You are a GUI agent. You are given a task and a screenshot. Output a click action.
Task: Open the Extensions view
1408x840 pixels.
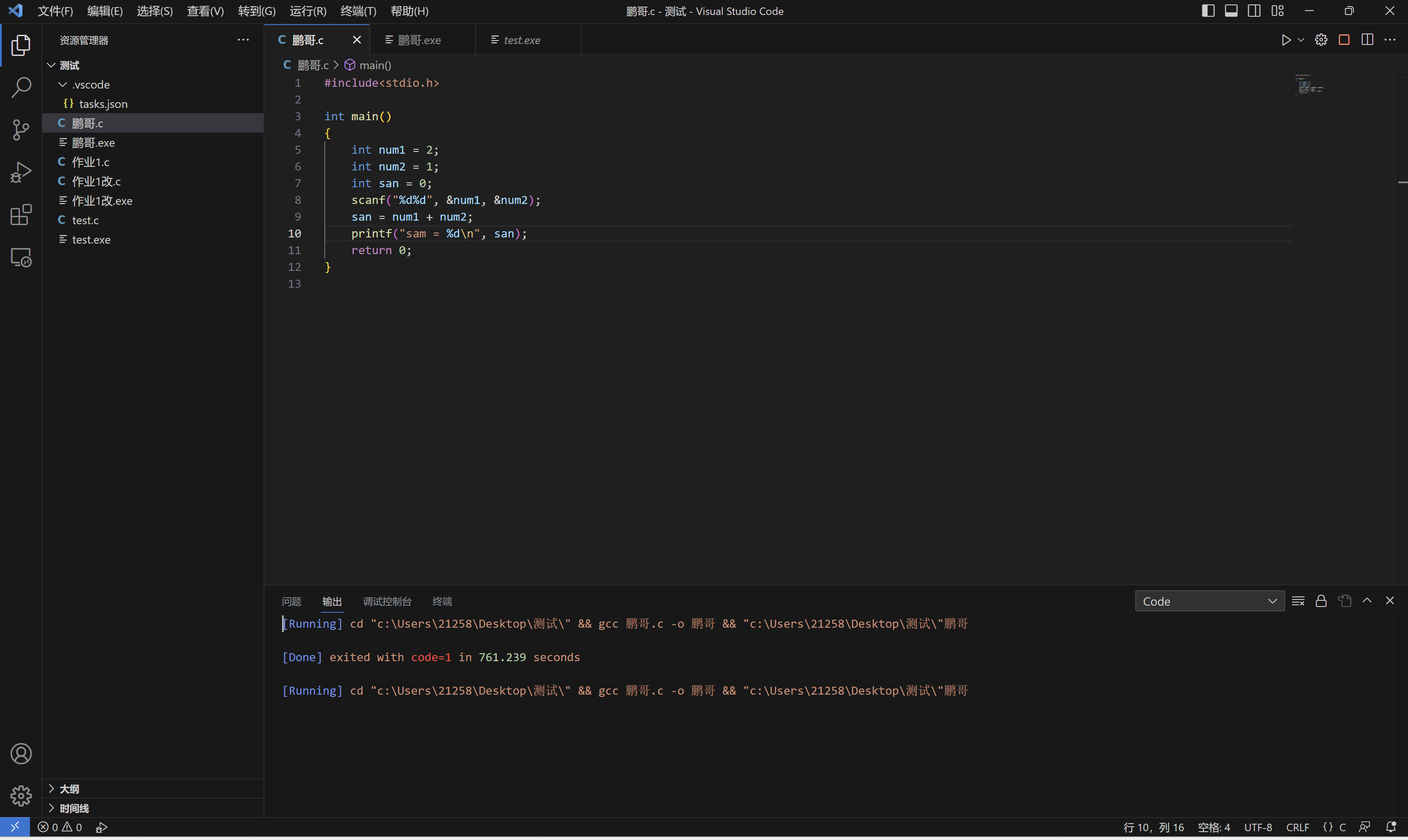point(21,215)
